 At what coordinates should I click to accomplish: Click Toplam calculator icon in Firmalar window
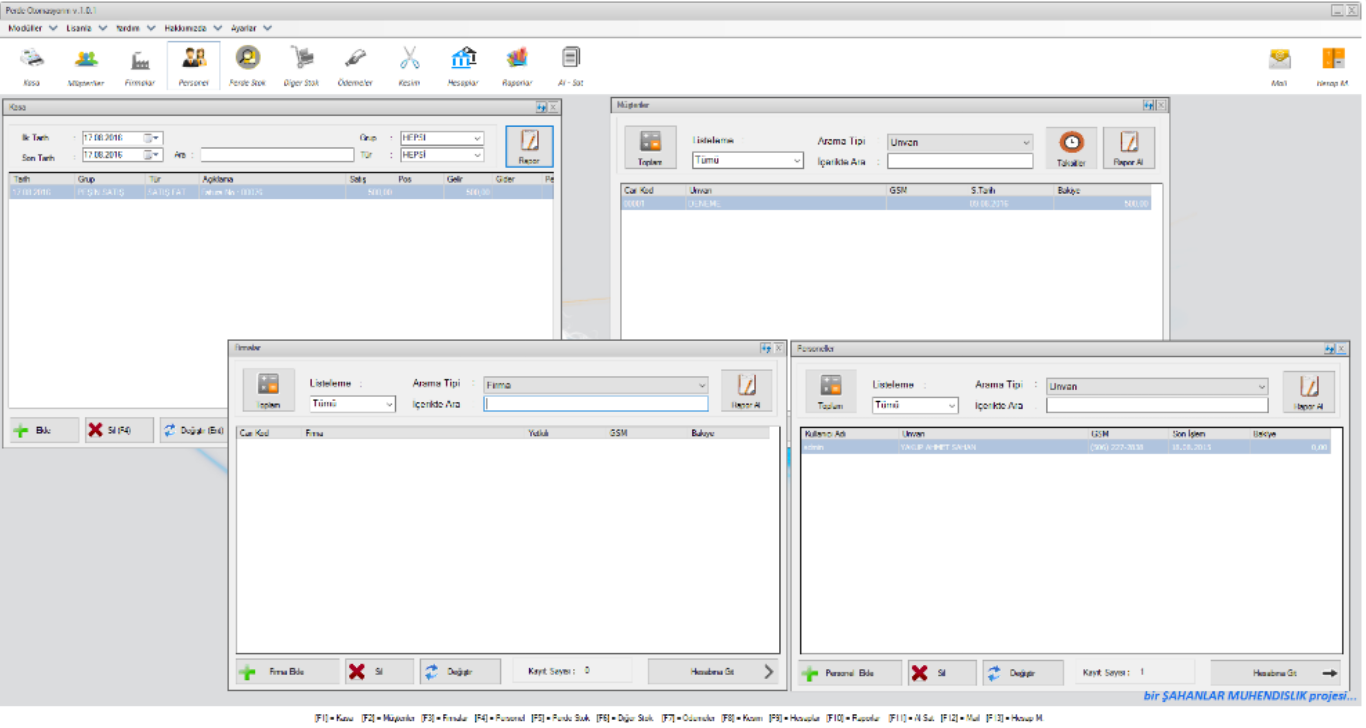[x=268, y=390]
